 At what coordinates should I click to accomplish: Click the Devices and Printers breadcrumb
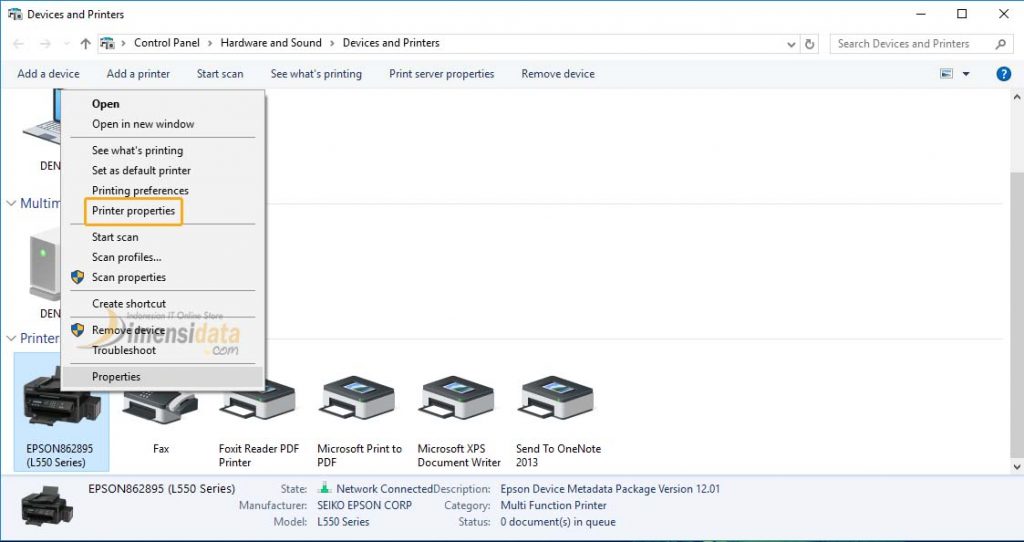(x=391, y=43)
